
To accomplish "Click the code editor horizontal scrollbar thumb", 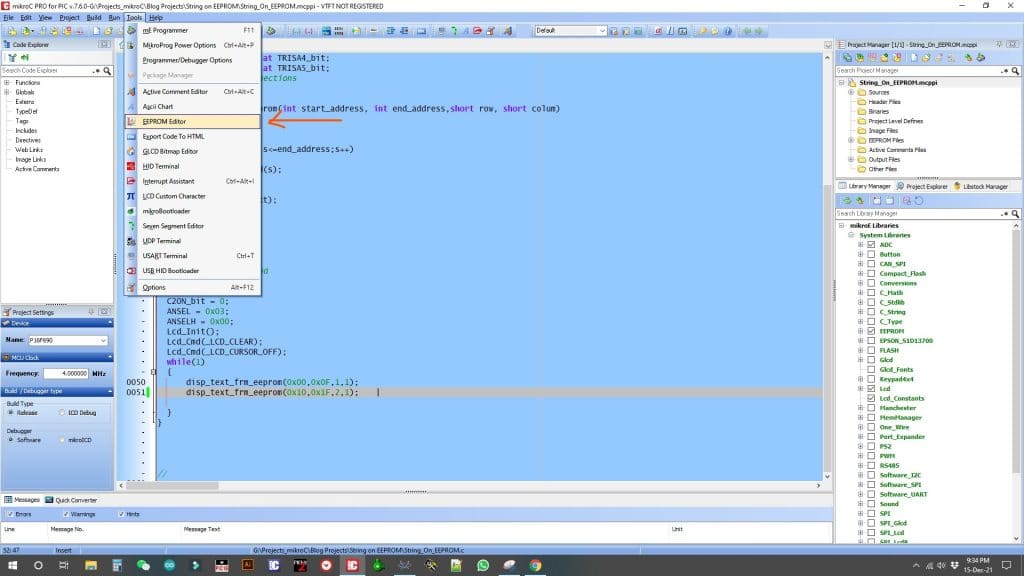I will point(172,486).
